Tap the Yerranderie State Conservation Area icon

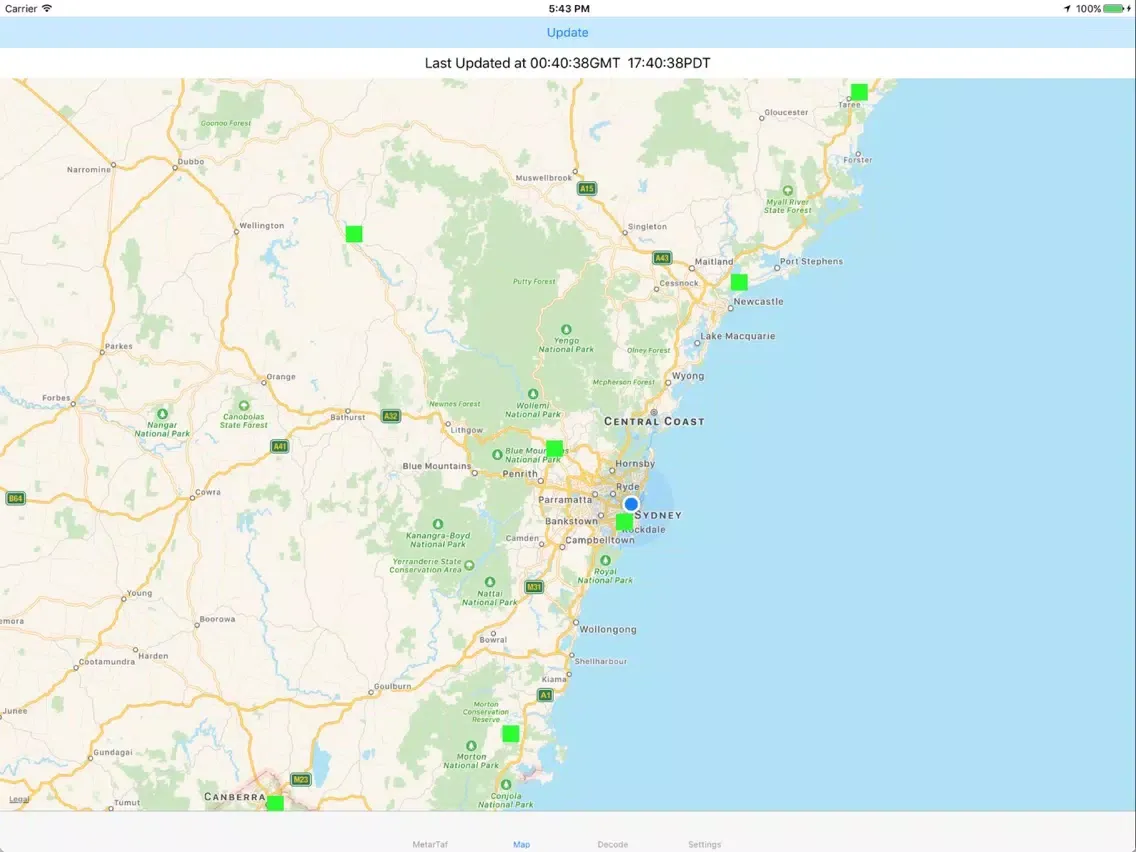pos(469,565)
